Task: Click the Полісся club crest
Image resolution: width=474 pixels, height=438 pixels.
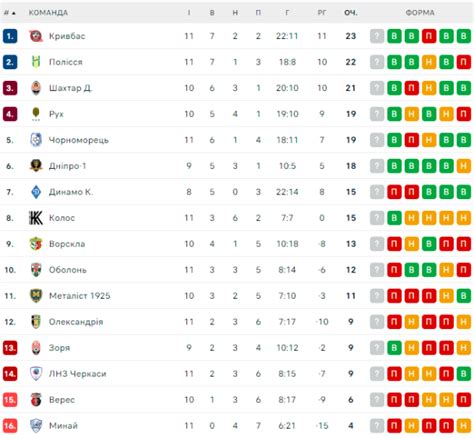Action: point(36,62)
